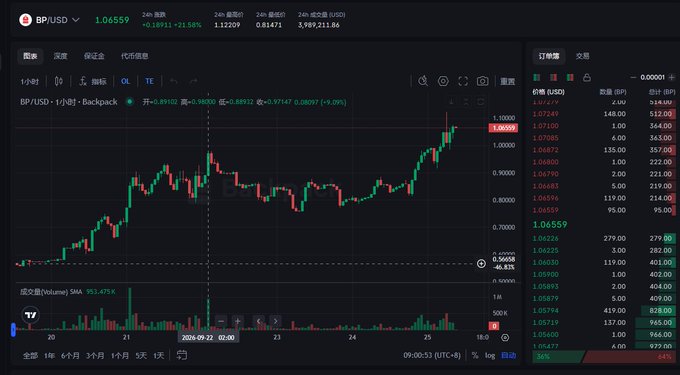Open timezone menu showing 09:00:53 (UTC+8)
Image resolution: width=680 pixels, height=375 pixels.
[x=432, y=355]
